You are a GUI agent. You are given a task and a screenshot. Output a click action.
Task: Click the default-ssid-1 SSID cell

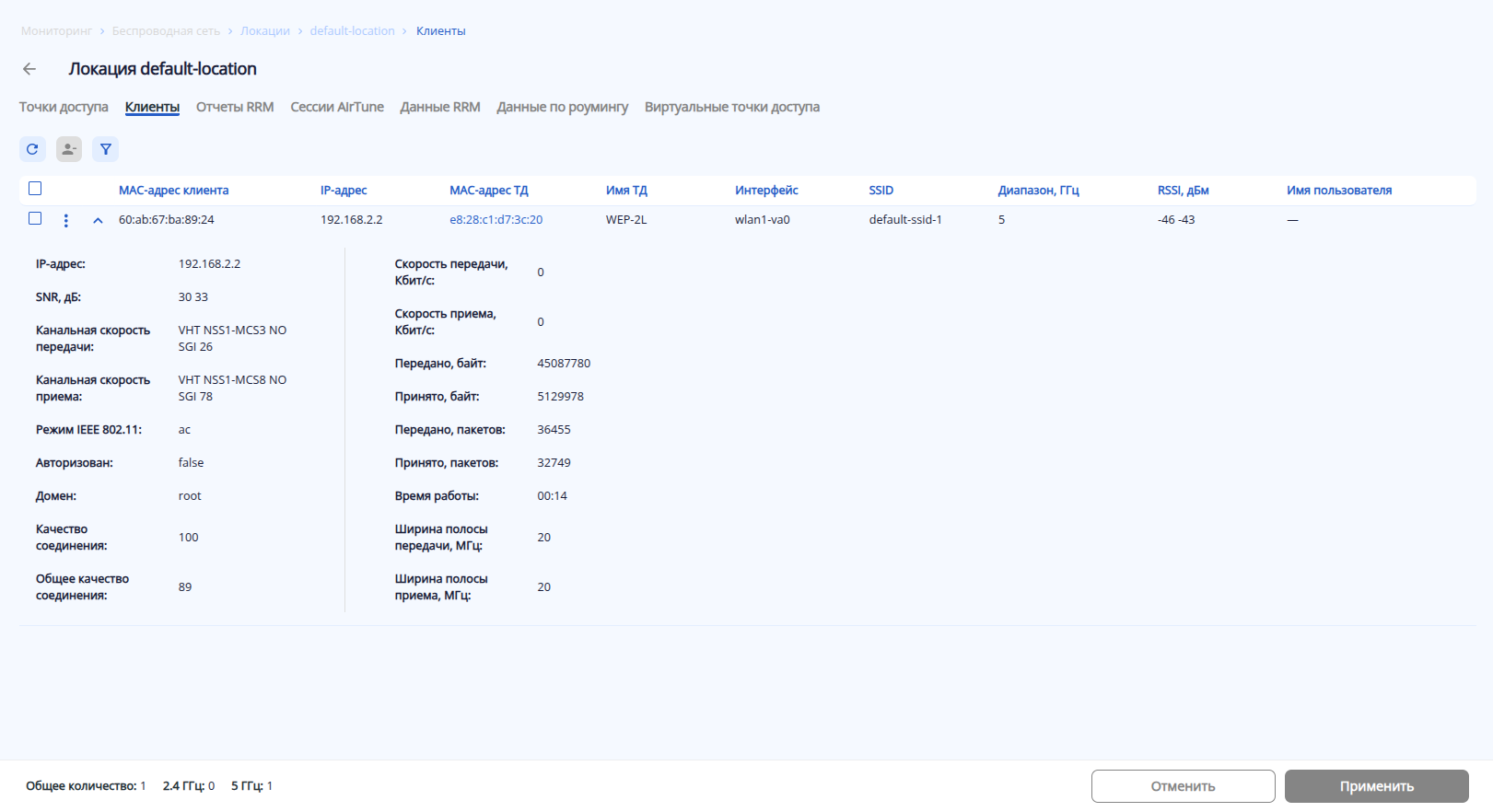[x=905, y=220]
